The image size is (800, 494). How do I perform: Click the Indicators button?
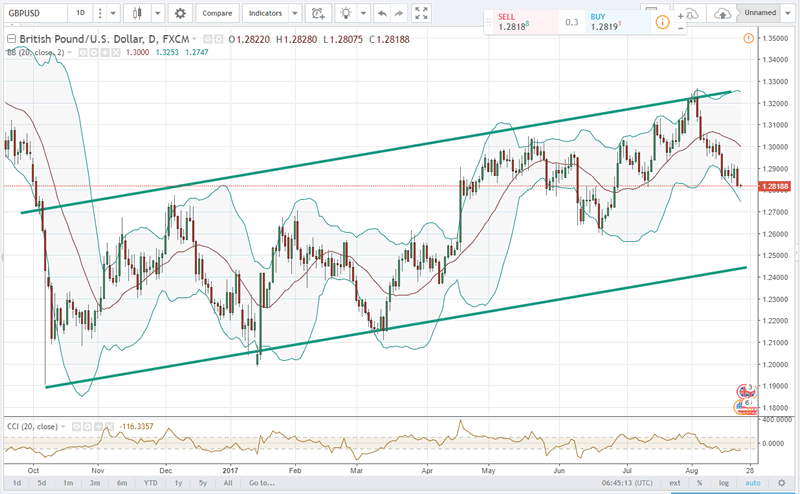[265, 13]
